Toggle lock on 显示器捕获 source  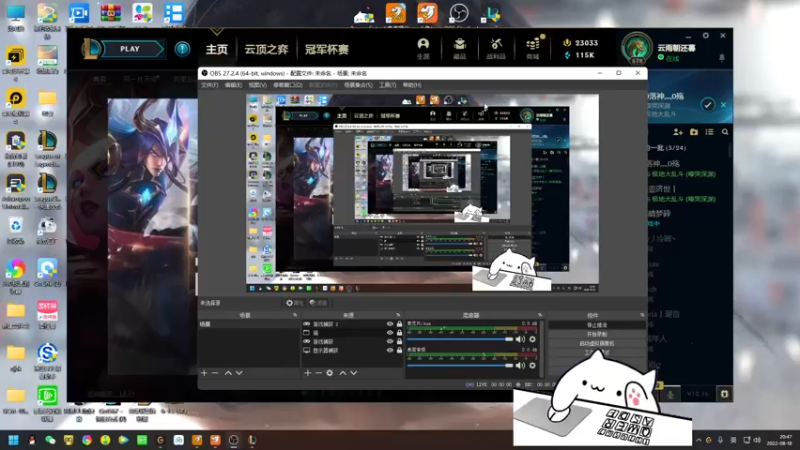(x=399, y=351)
